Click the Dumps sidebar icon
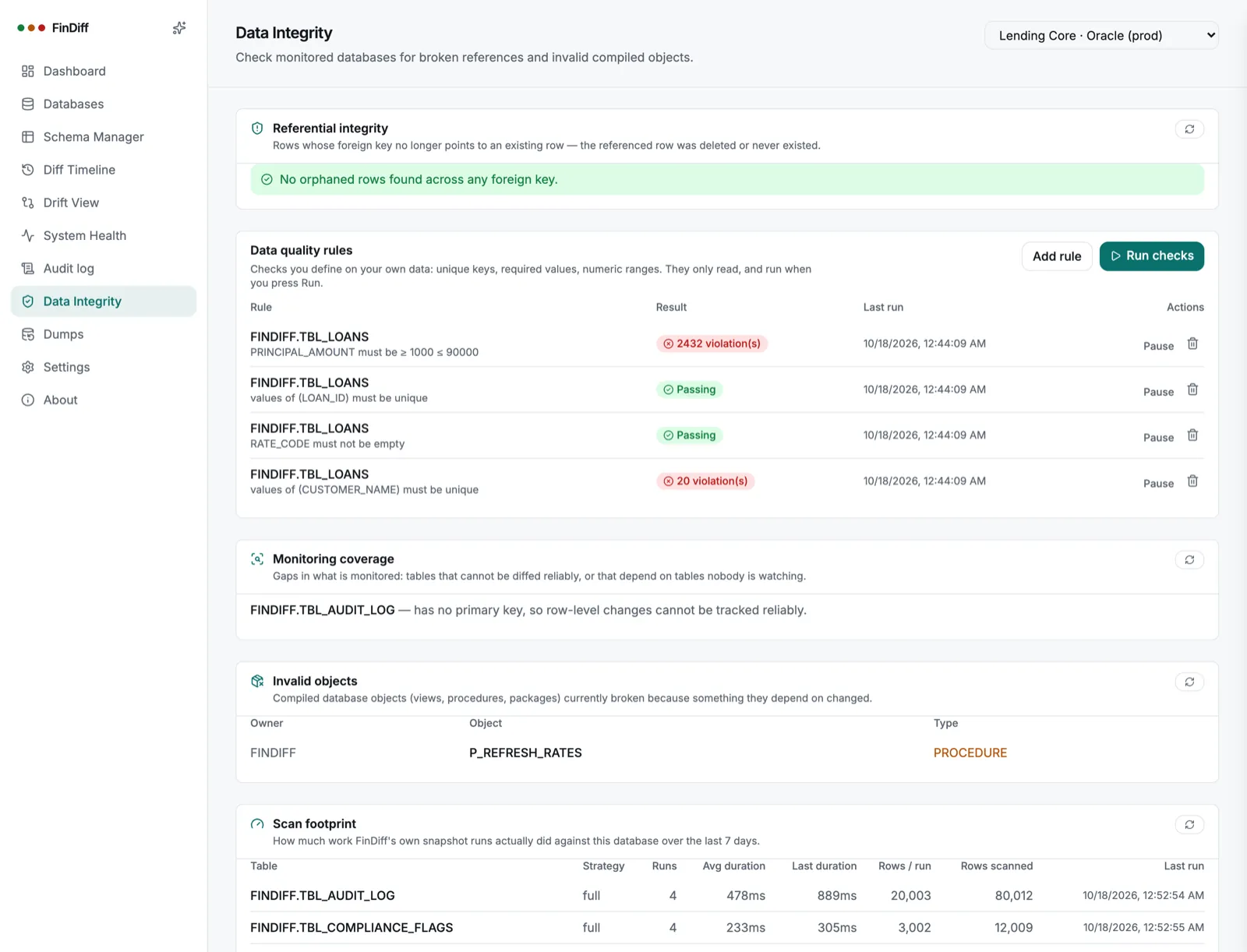 (28, 334)
